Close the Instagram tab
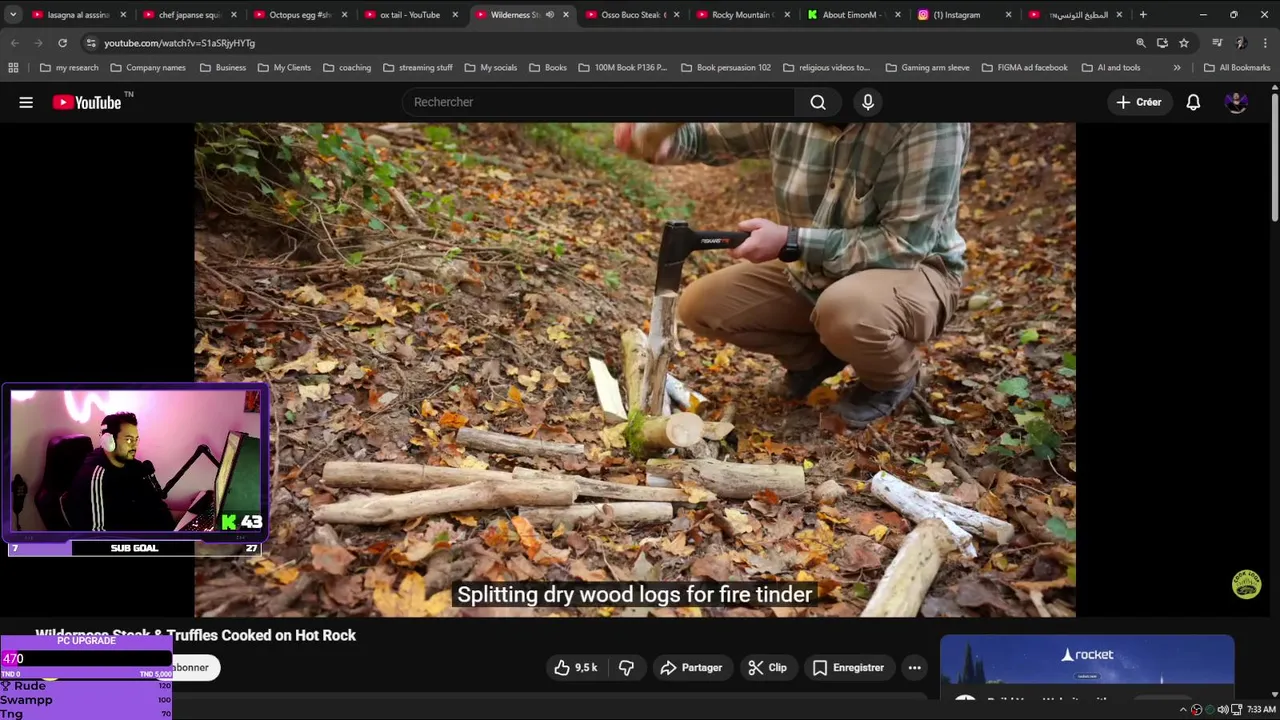Image resolution: width=1280 pixels, height=720 pixels. pos(1008,15)
